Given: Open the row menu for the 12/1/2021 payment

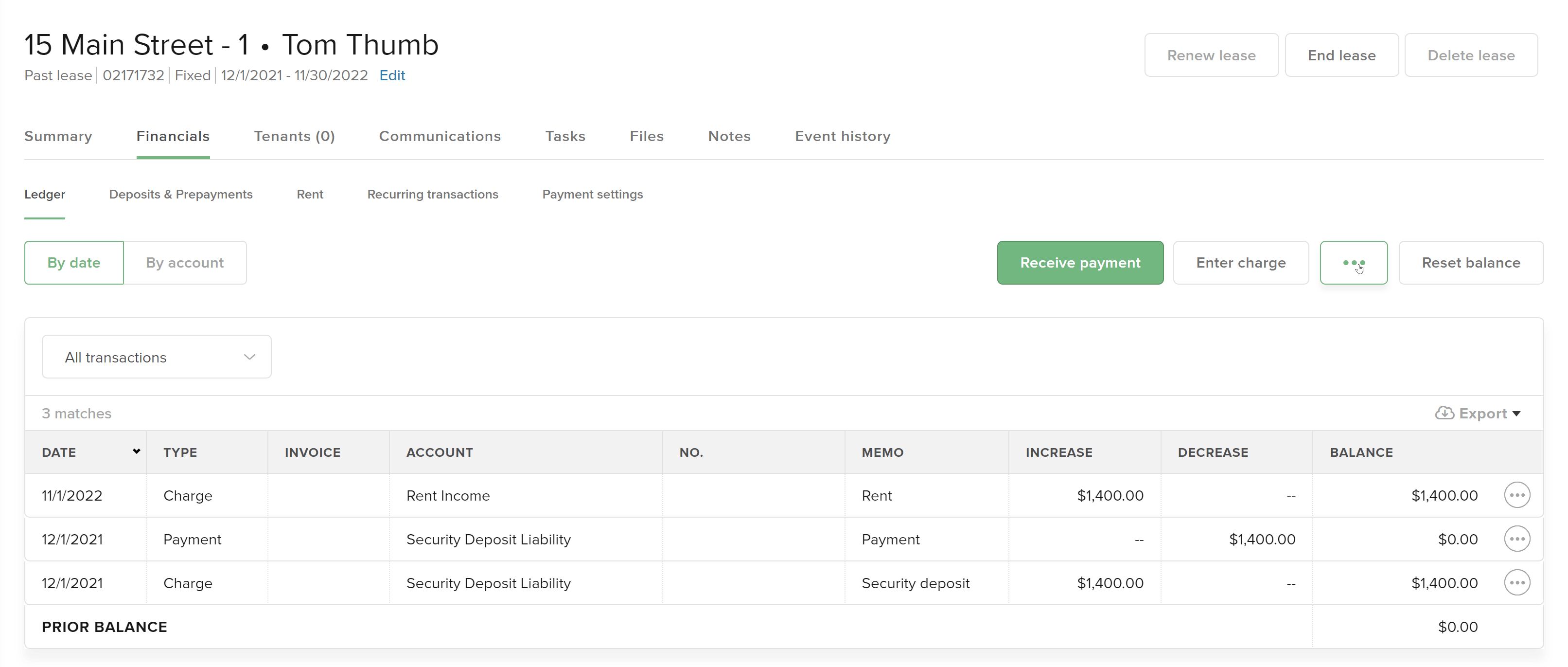Looking at the screenshot, I should tap(1517, 539).
